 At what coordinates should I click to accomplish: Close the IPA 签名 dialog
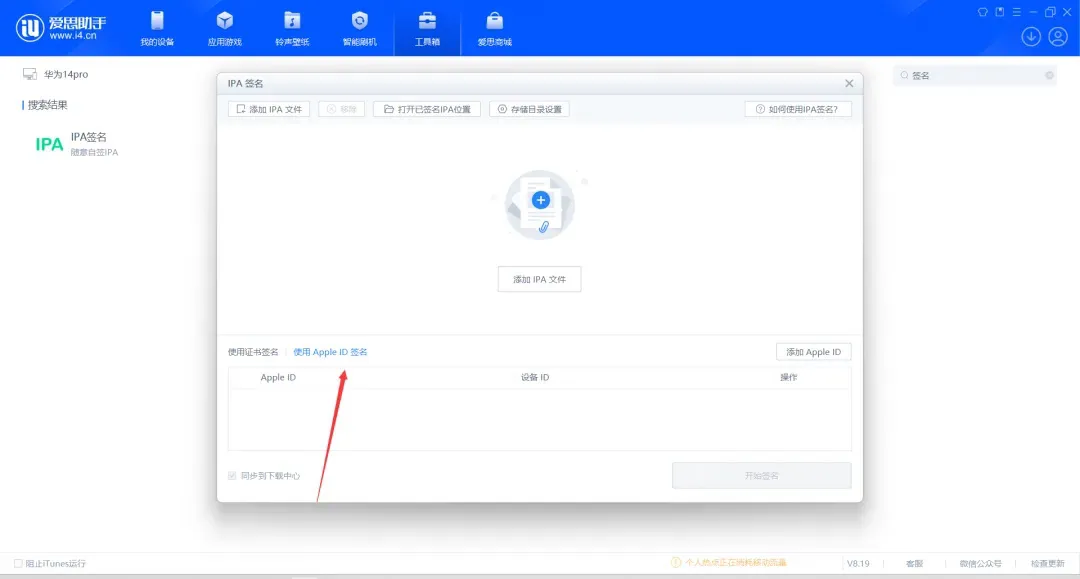(849, 84)
